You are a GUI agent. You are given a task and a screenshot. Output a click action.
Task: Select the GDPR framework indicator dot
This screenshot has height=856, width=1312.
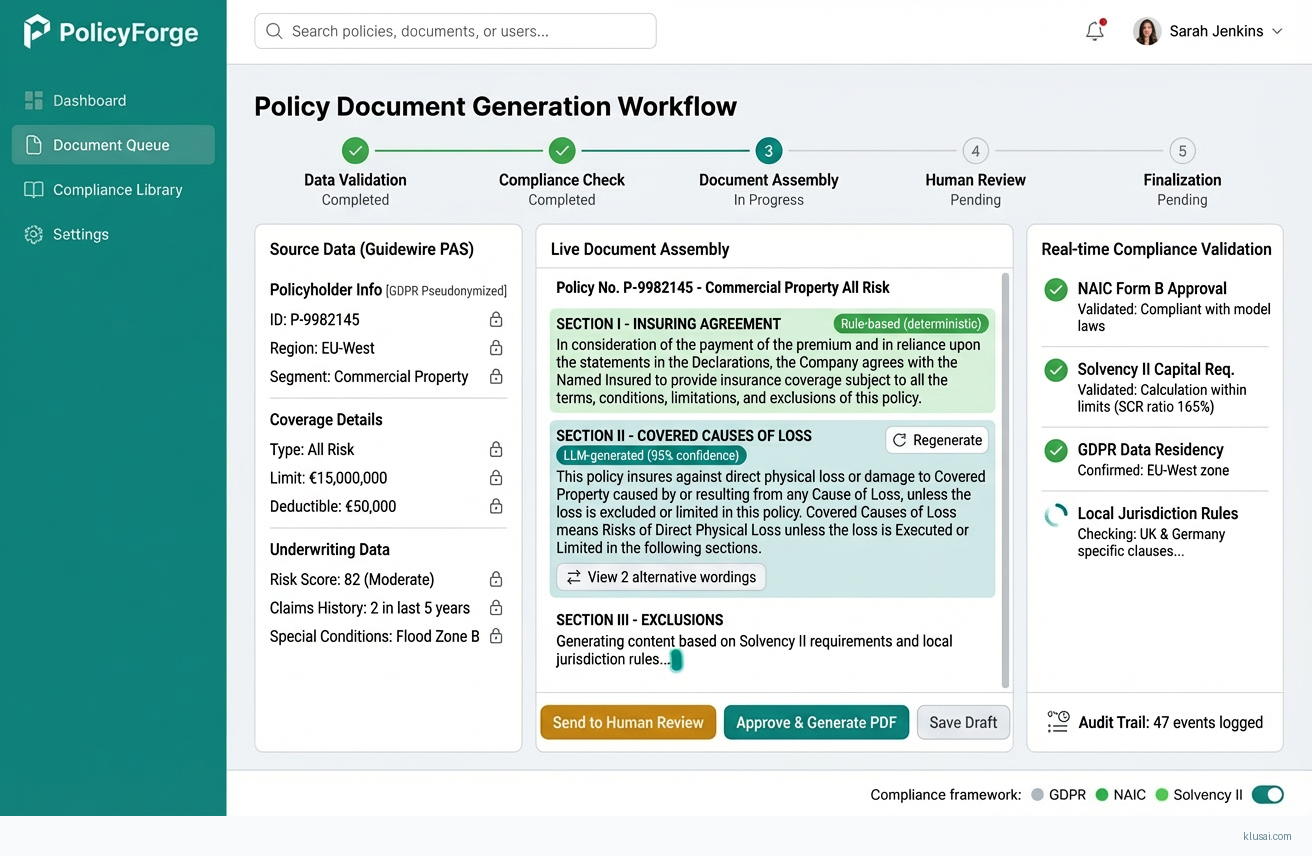click(1038, 795)
